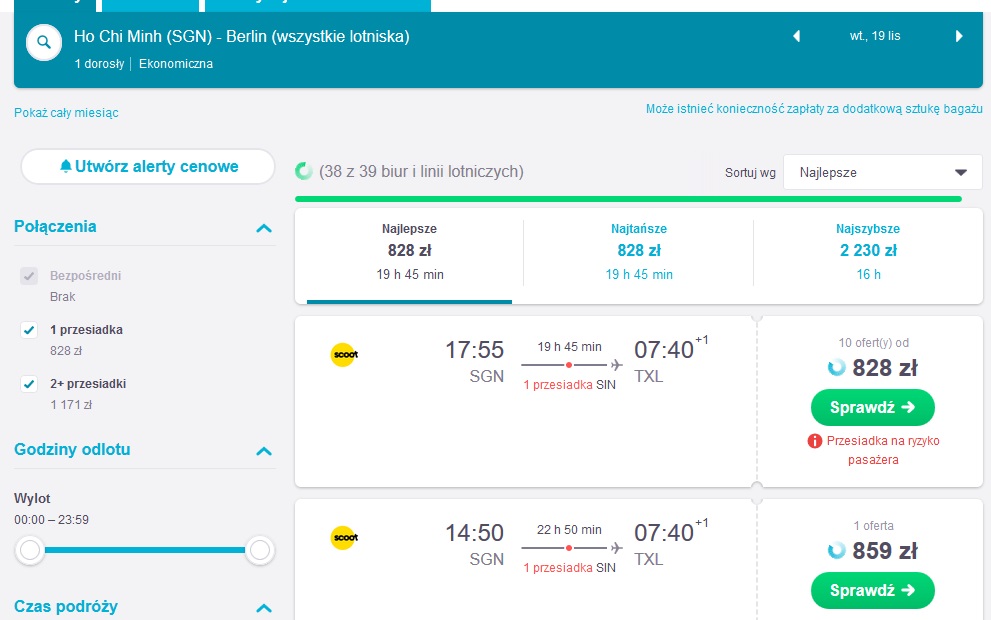
Task: Open the Pokaż cały miesiąc link
Action: (x=66, y=112)
